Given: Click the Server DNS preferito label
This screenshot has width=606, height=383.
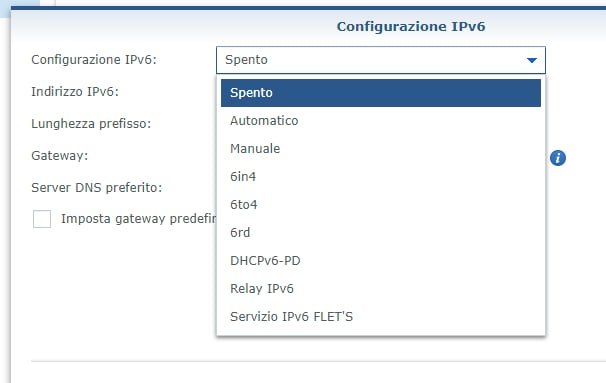Looking at the screenshot, I should pos(97,187).
